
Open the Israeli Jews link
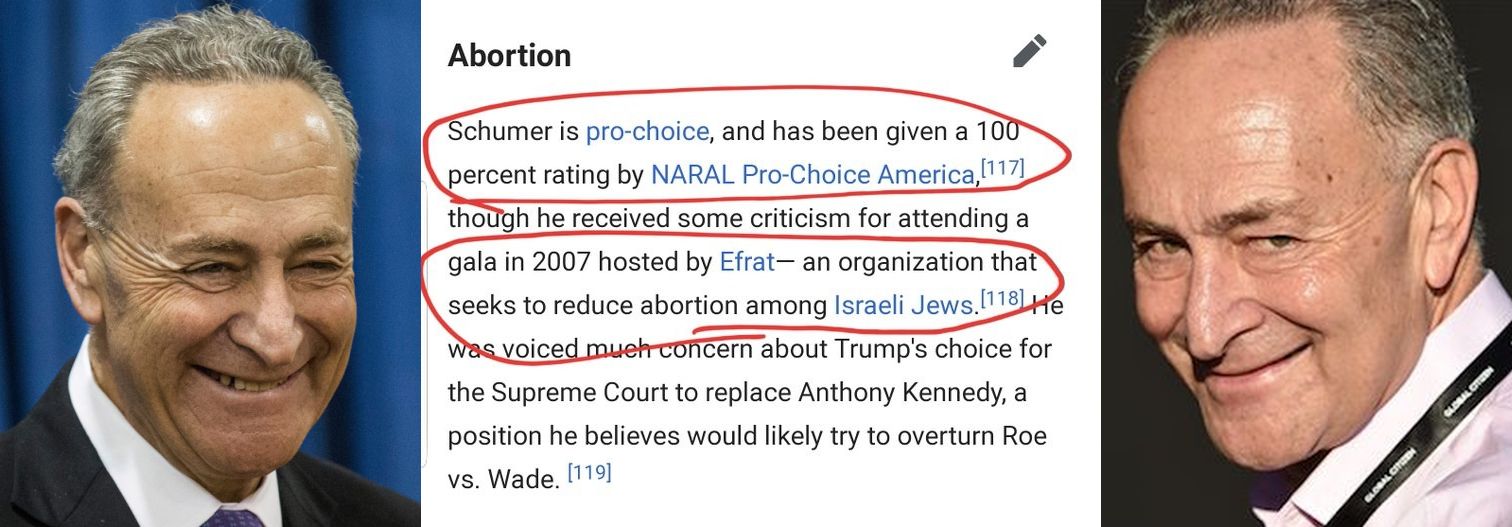(903, 305)
